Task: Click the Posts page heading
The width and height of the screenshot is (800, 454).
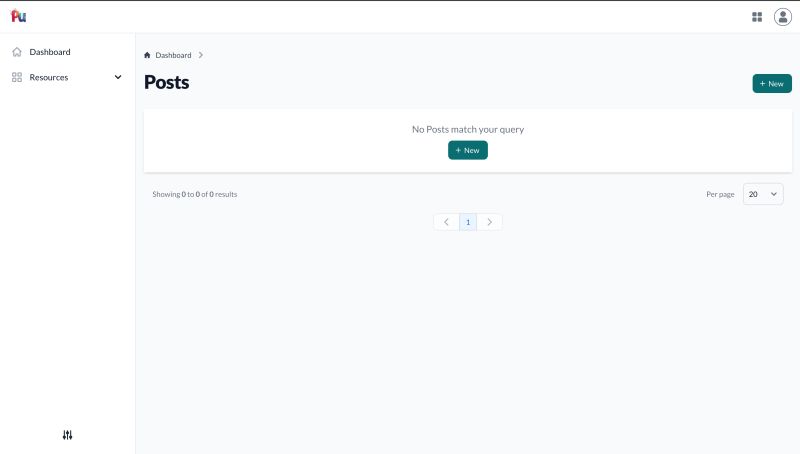Action: [x=166, y=82]
